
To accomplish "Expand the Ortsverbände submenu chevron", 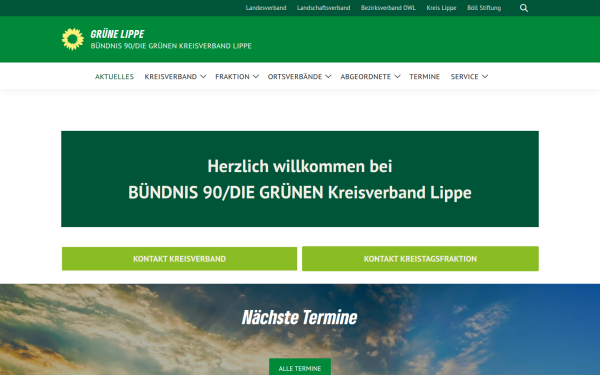I will [328, 77].
